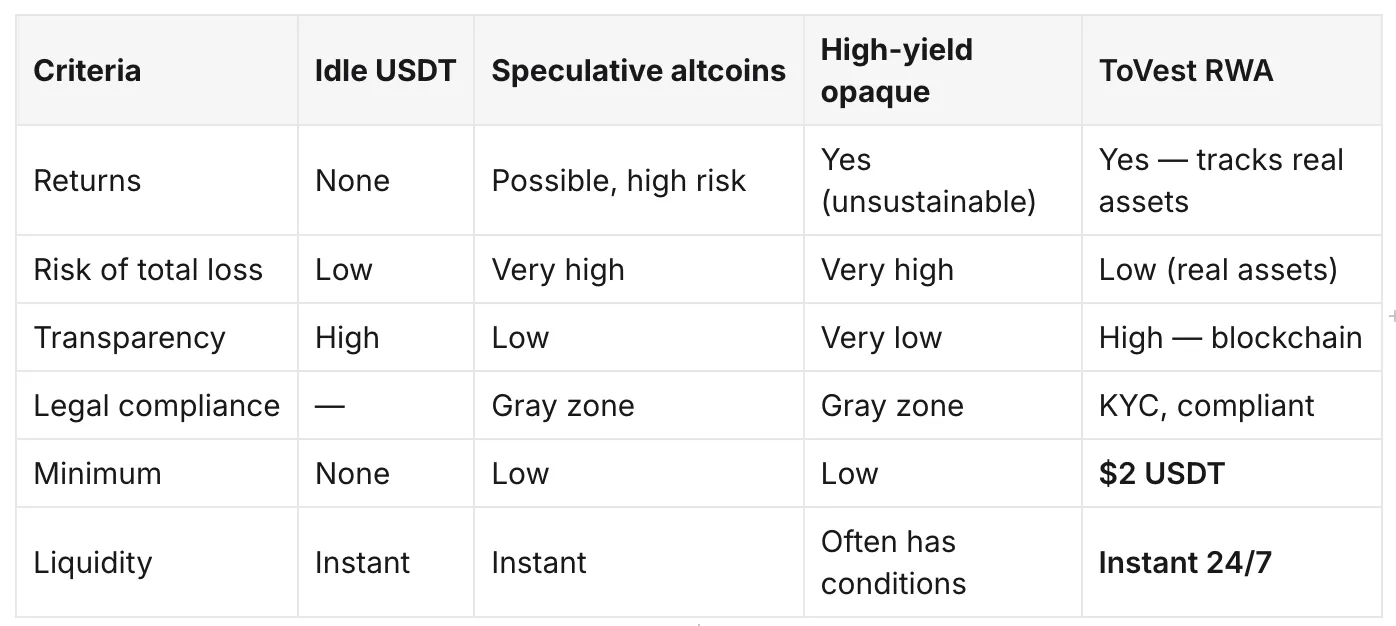Select the High — blockchain cell
1396x626 pixels.
[1230, 338]
